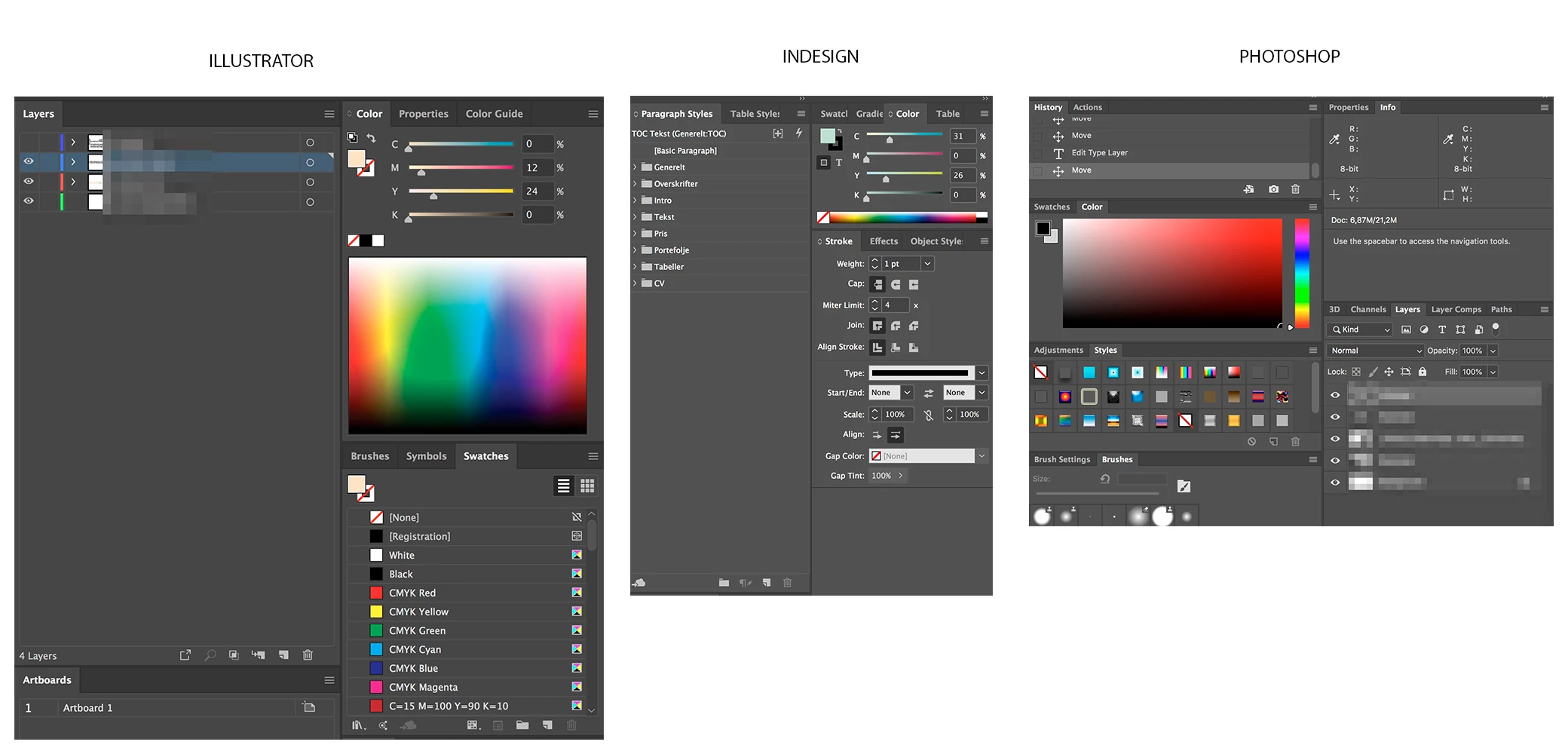1568x754 pixels.
Task: Expand Overskrifter style folder
Action: (x=635, y=184)
